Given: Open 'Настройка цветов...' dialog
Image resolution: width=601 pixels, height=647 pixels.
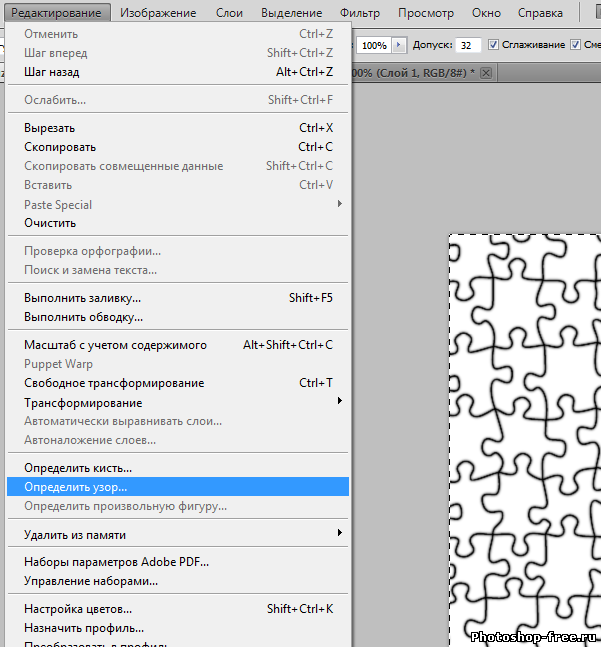Looking at the screenshot, I should point(78,609).
